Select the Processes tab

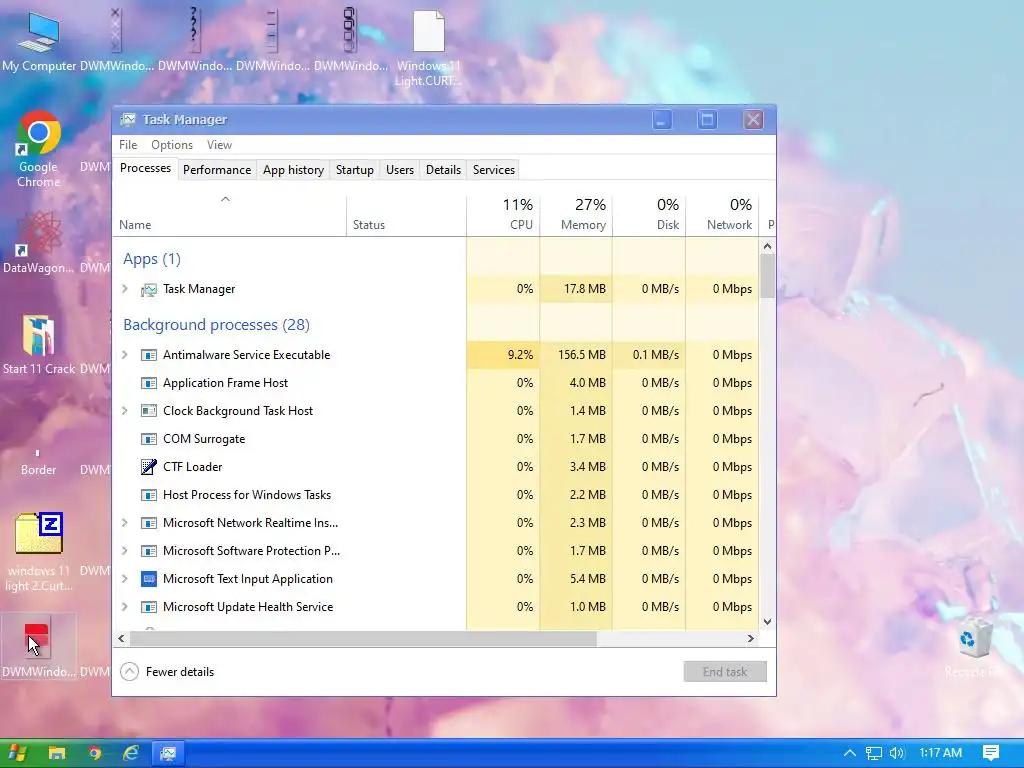(x=146, y=168)
